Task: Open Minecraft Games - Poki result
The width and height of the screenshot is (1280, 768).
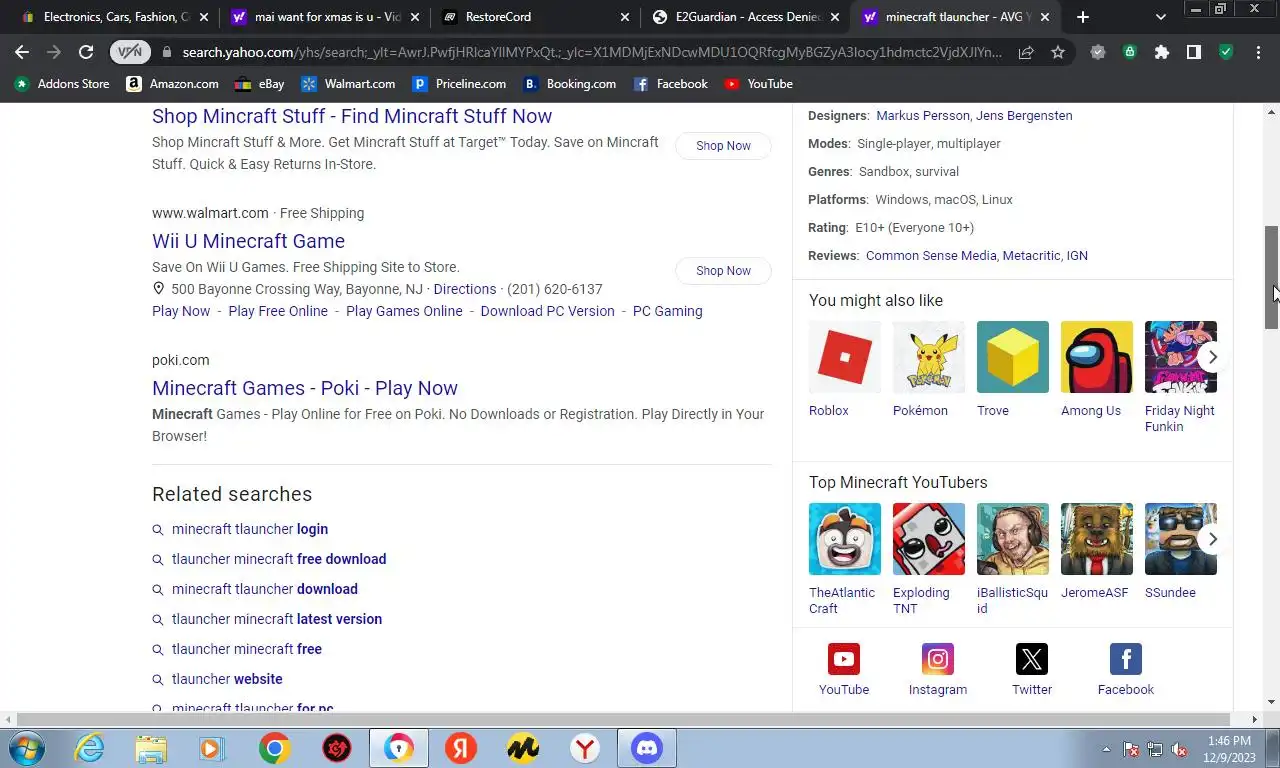Action: coord(305,388)
